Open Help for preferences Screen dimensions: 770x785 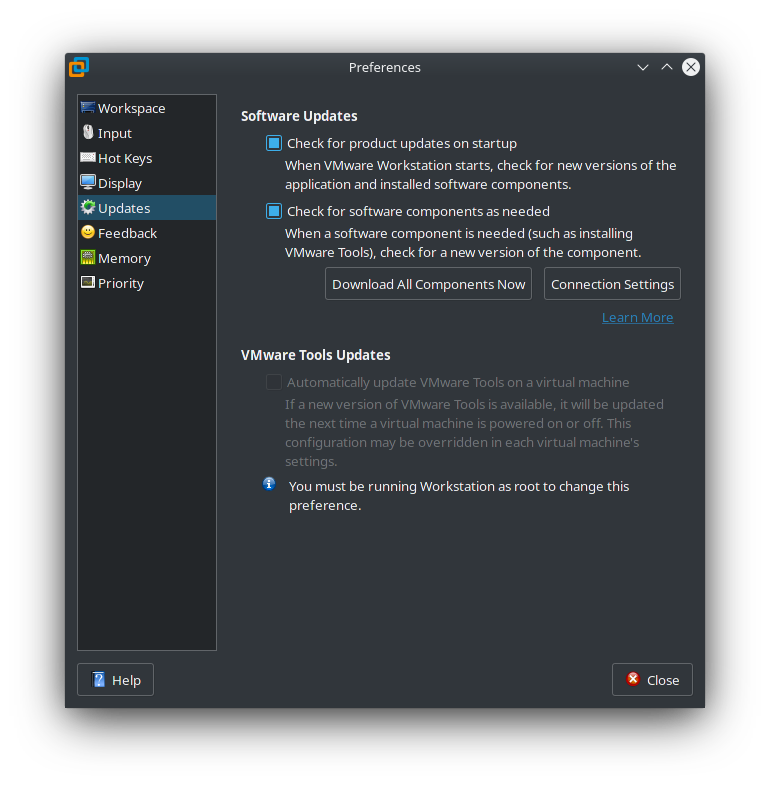[x=115, y=680]
